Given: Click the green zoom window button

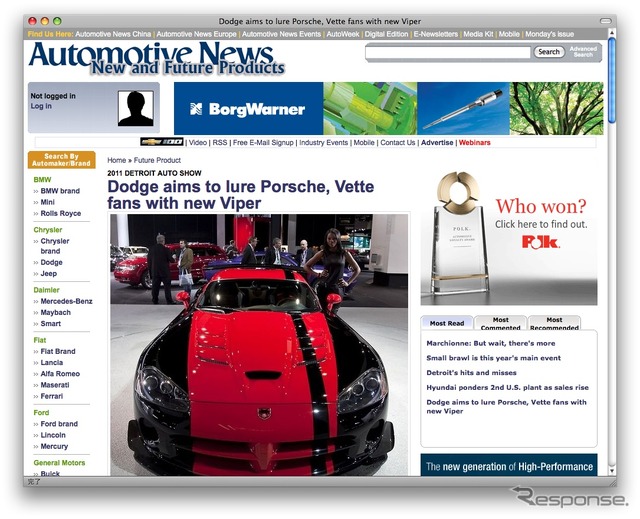Looking at the screenshot, I should (x=57, y=21).
